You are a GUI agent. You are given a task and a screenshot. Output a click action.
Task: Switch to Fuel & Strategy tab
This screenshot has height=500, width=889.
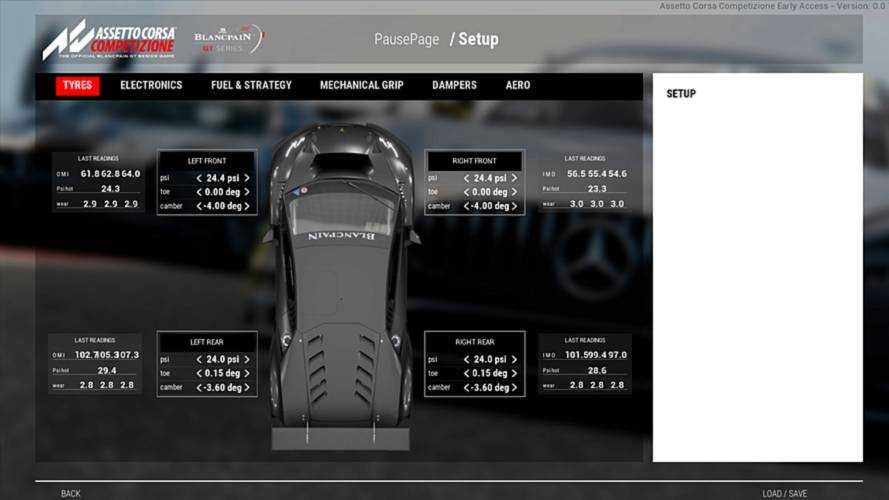[251, 86]
